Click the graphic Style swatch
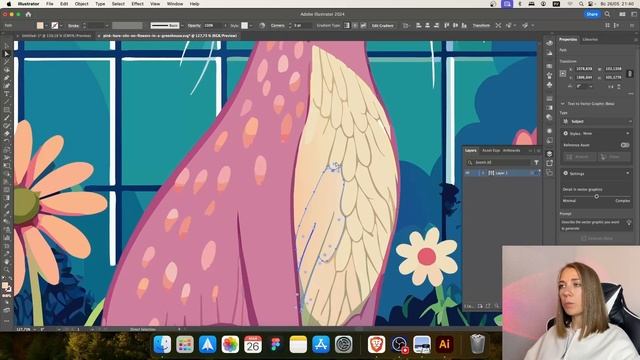Screen dimensions: 640x360 pos(244,25)
